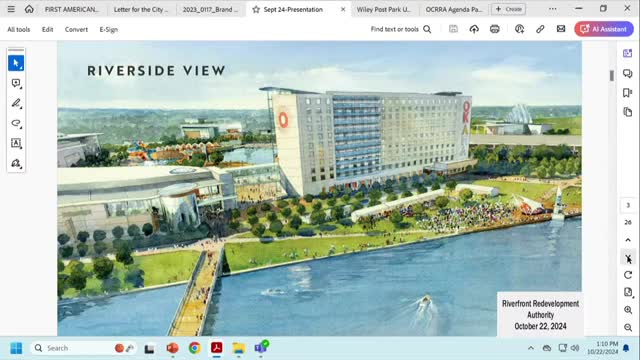Open the hamburger menu
Viewport: 640px width, 360px height.
11,9
